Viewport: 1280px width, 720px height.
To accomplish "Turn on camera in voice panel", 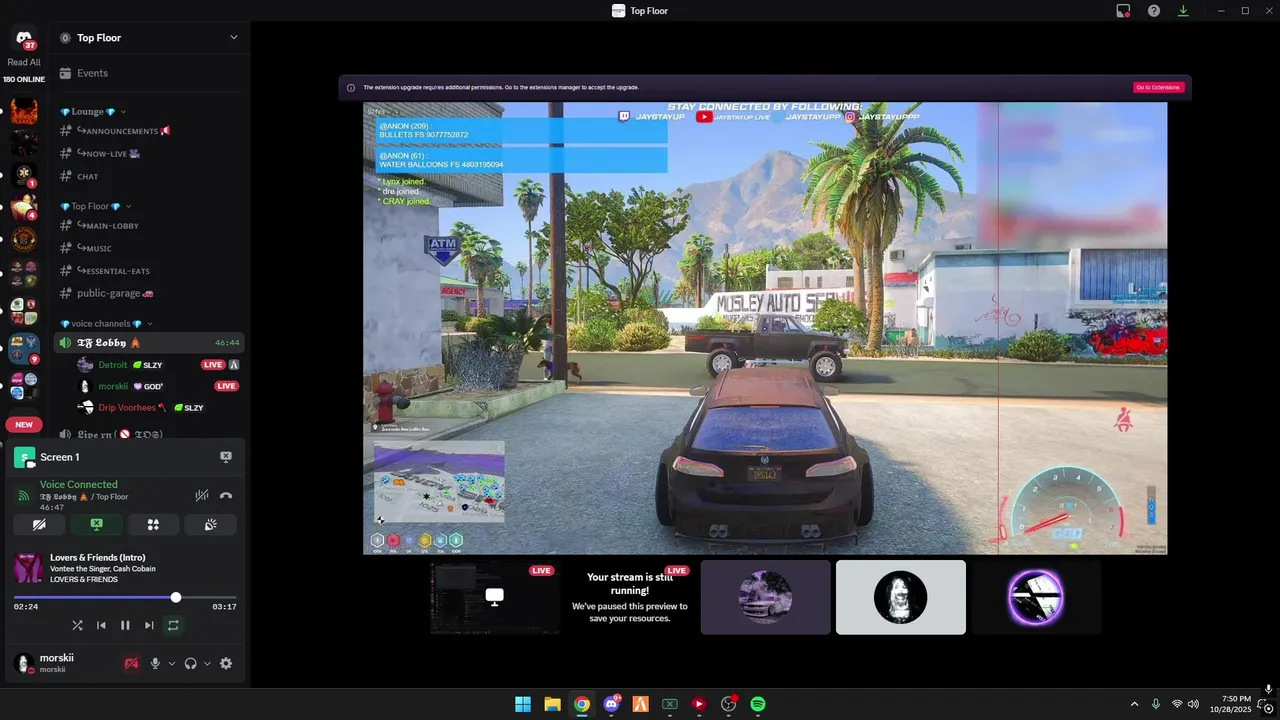I will tap(39, 524).
